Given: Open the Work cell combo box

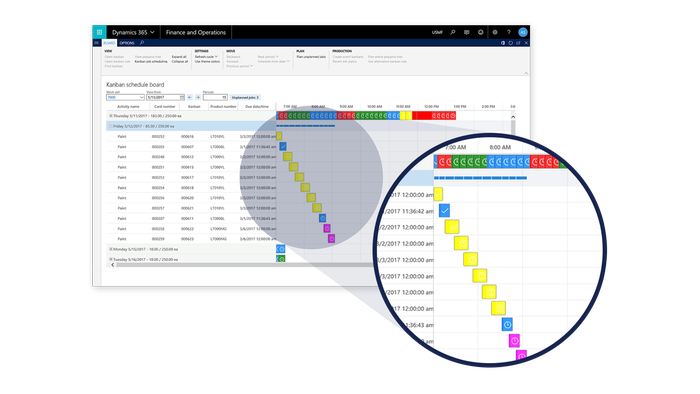Looking at the screenshot, I should (125, 97).
